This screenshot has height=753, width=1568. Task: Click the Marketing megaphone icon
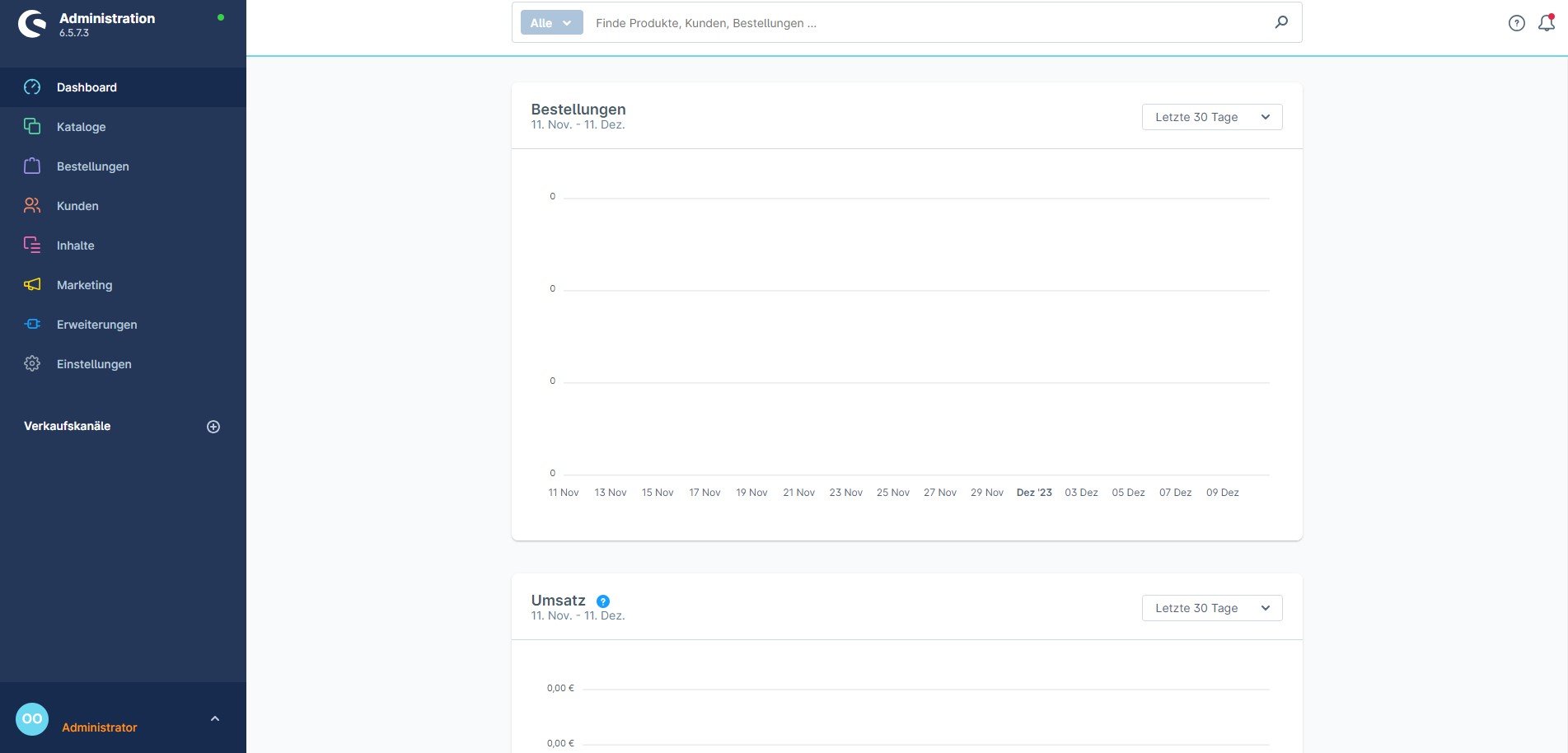click(32, 285)
